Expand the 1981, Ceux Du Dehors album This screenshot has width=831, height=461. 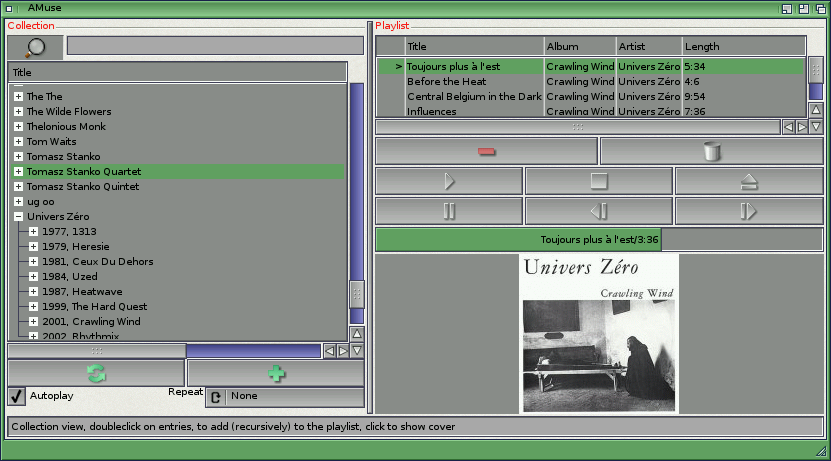click(x=33, y=261)
